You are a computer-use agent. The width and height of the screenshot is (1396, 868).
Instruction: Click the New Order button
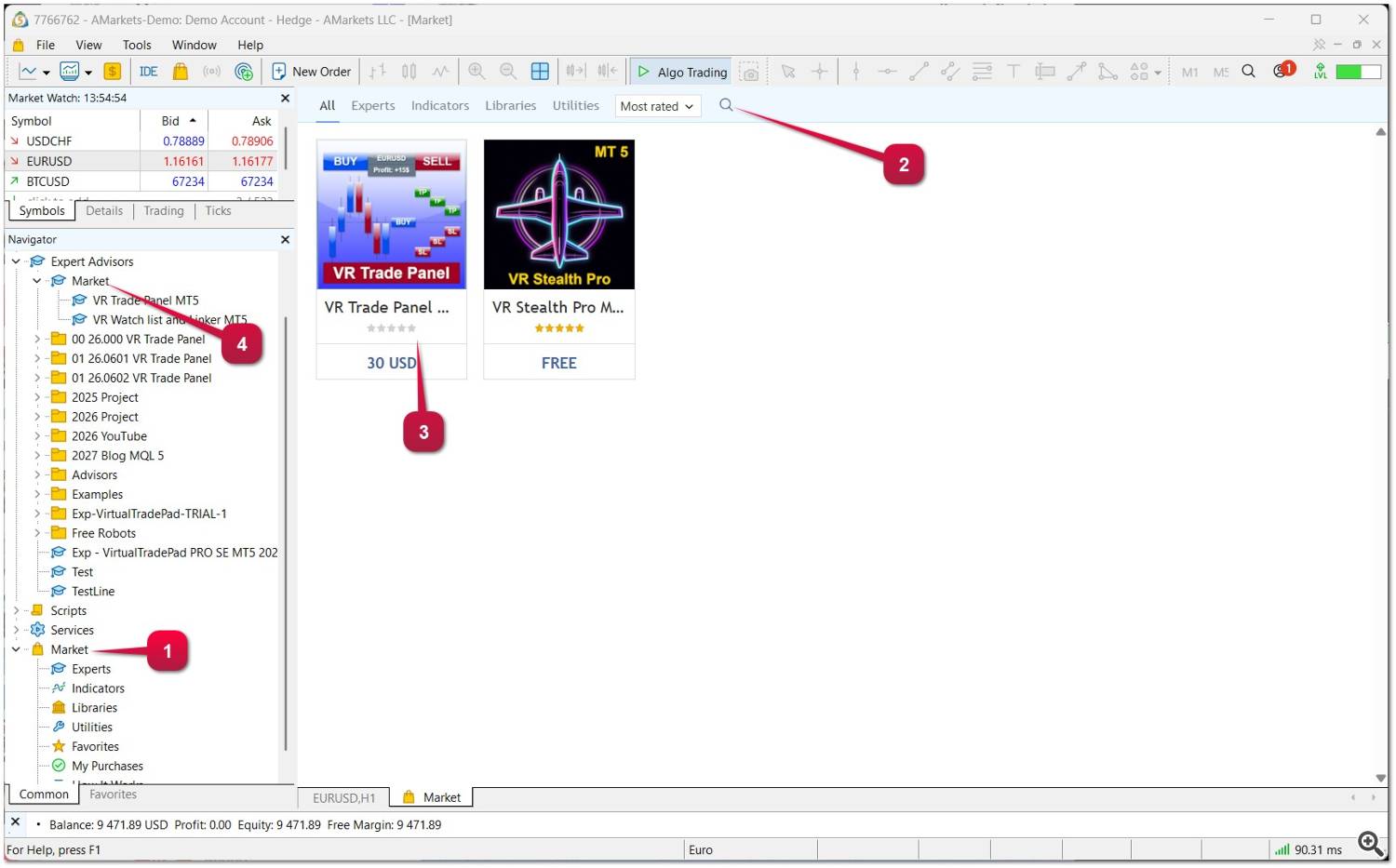(x=312, y=72)
